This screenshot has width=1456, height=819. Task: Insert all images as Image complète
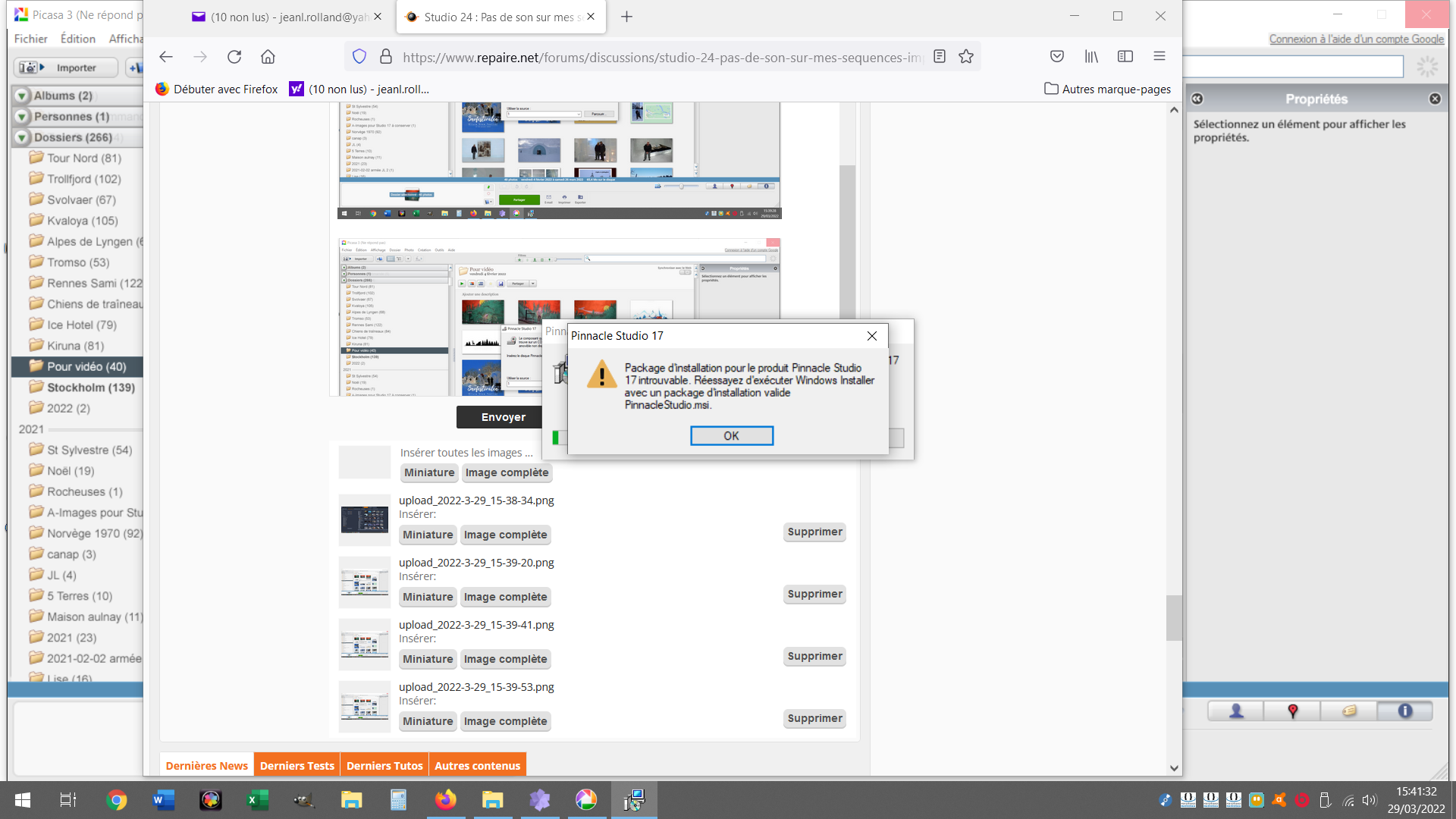point(507,472)
